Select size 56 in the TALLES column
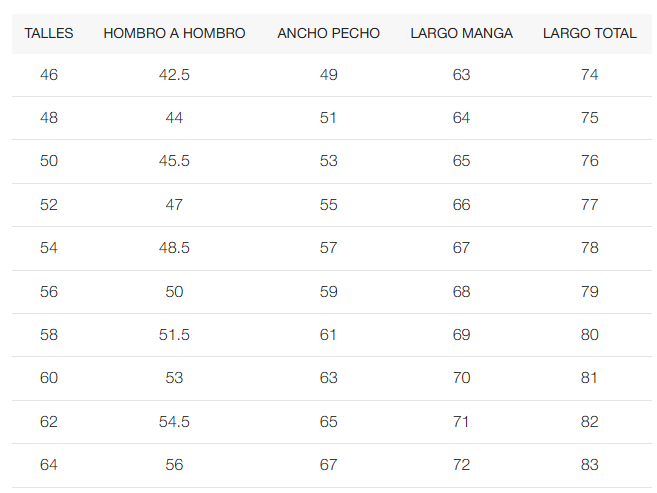Screen dimensions: 657x493 pyautogui.click(x=49, y=292)
